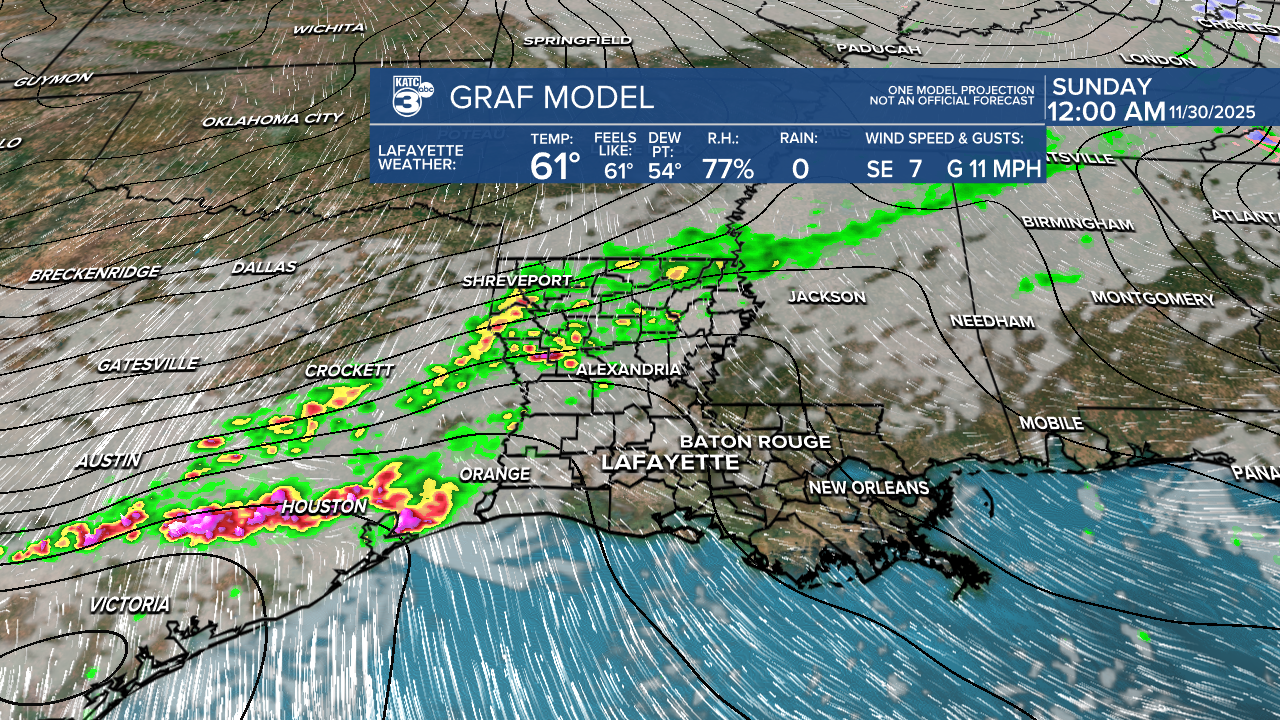The image size is (1280, 720).
Task: Click the VICTORIA city label
Action: coord(129,605)
